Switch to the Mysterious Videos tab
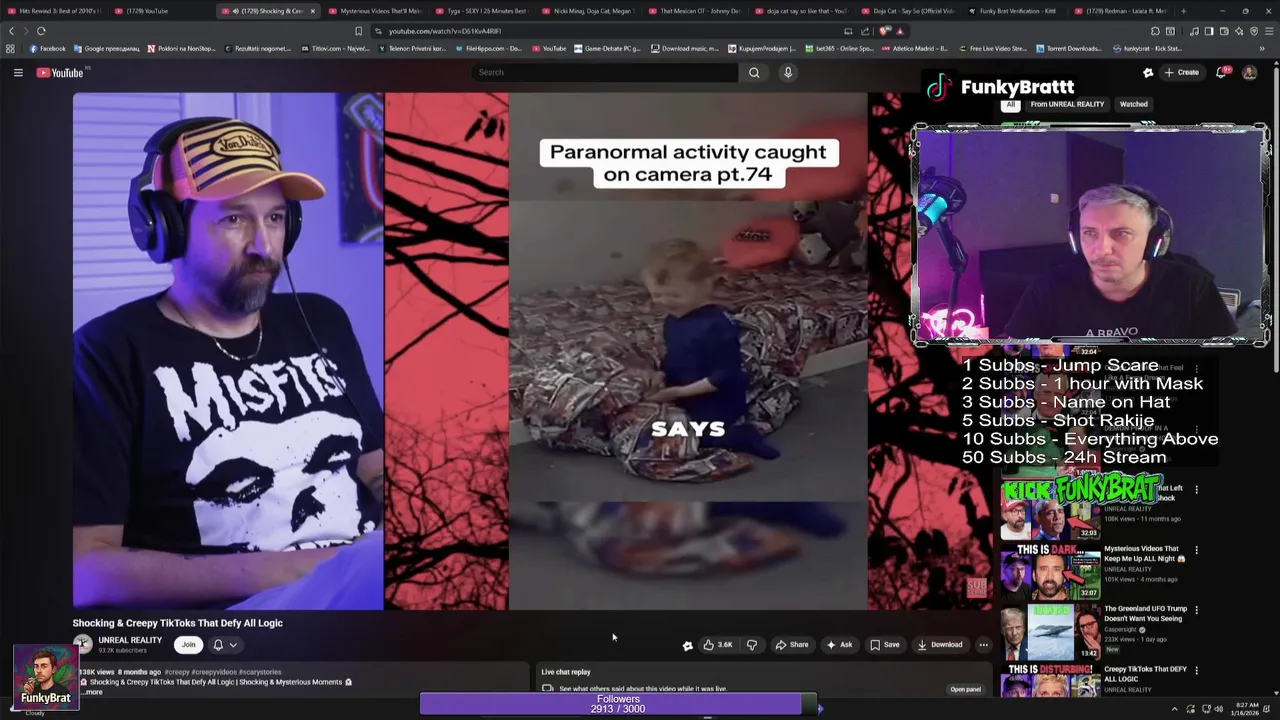 pyautogui.click(x=375, y=11)
